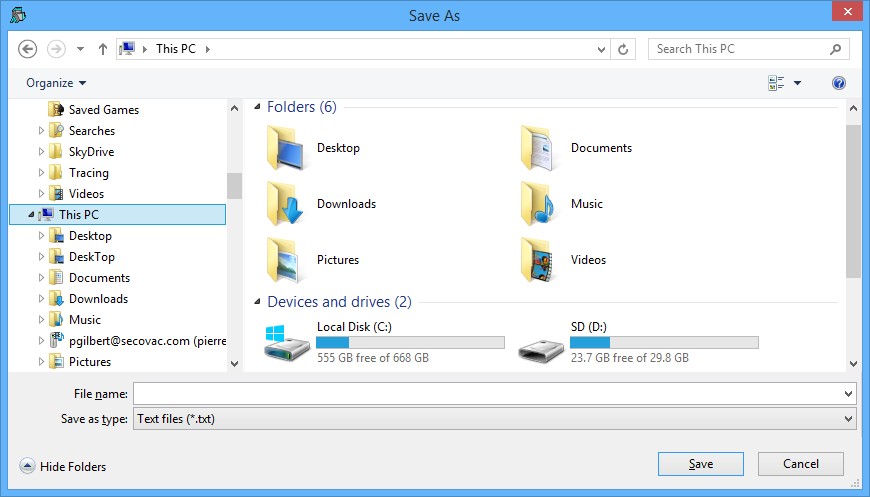Select the Pictures folder icon in main pane
Screen dimensions: 870x497
point(284,260)
